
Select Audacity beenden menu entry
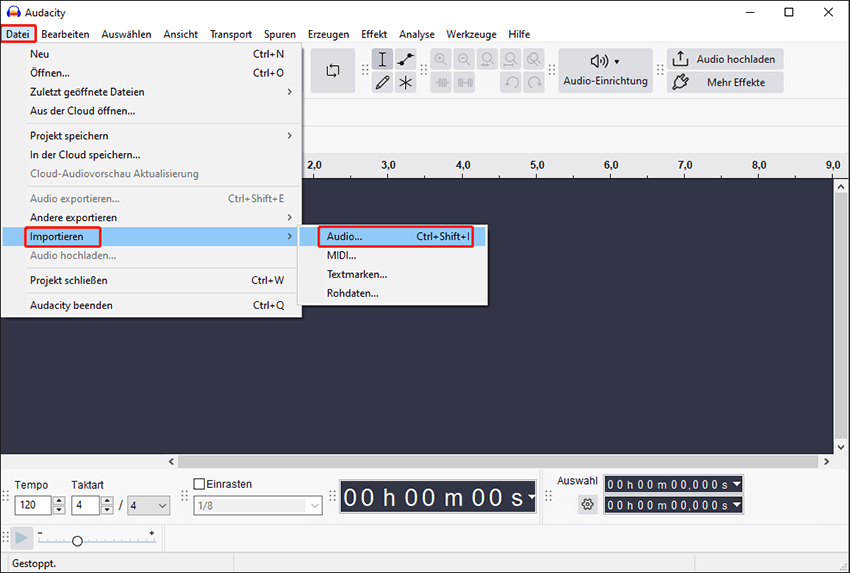[151, 305]
